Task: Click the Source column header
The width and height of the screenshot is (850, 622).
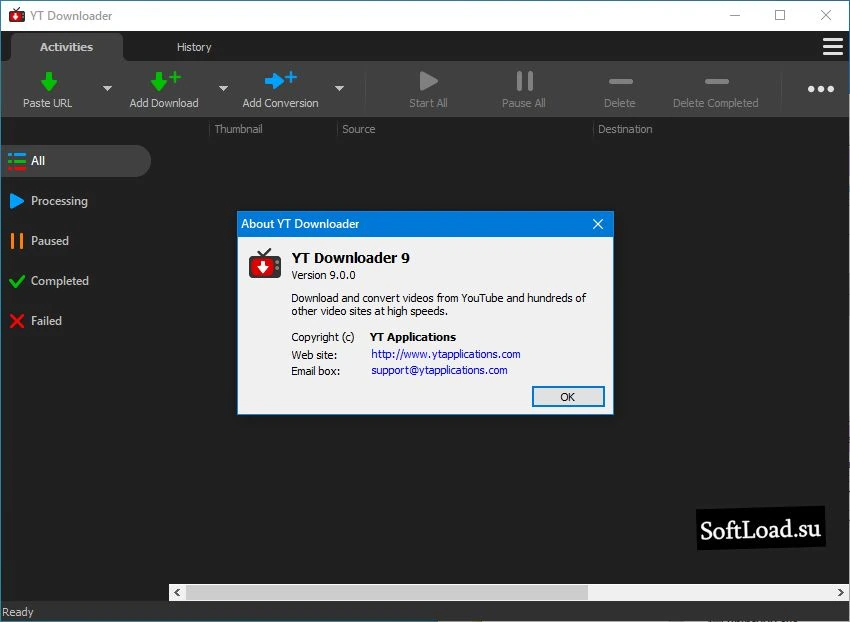Action: click(358, 129)
